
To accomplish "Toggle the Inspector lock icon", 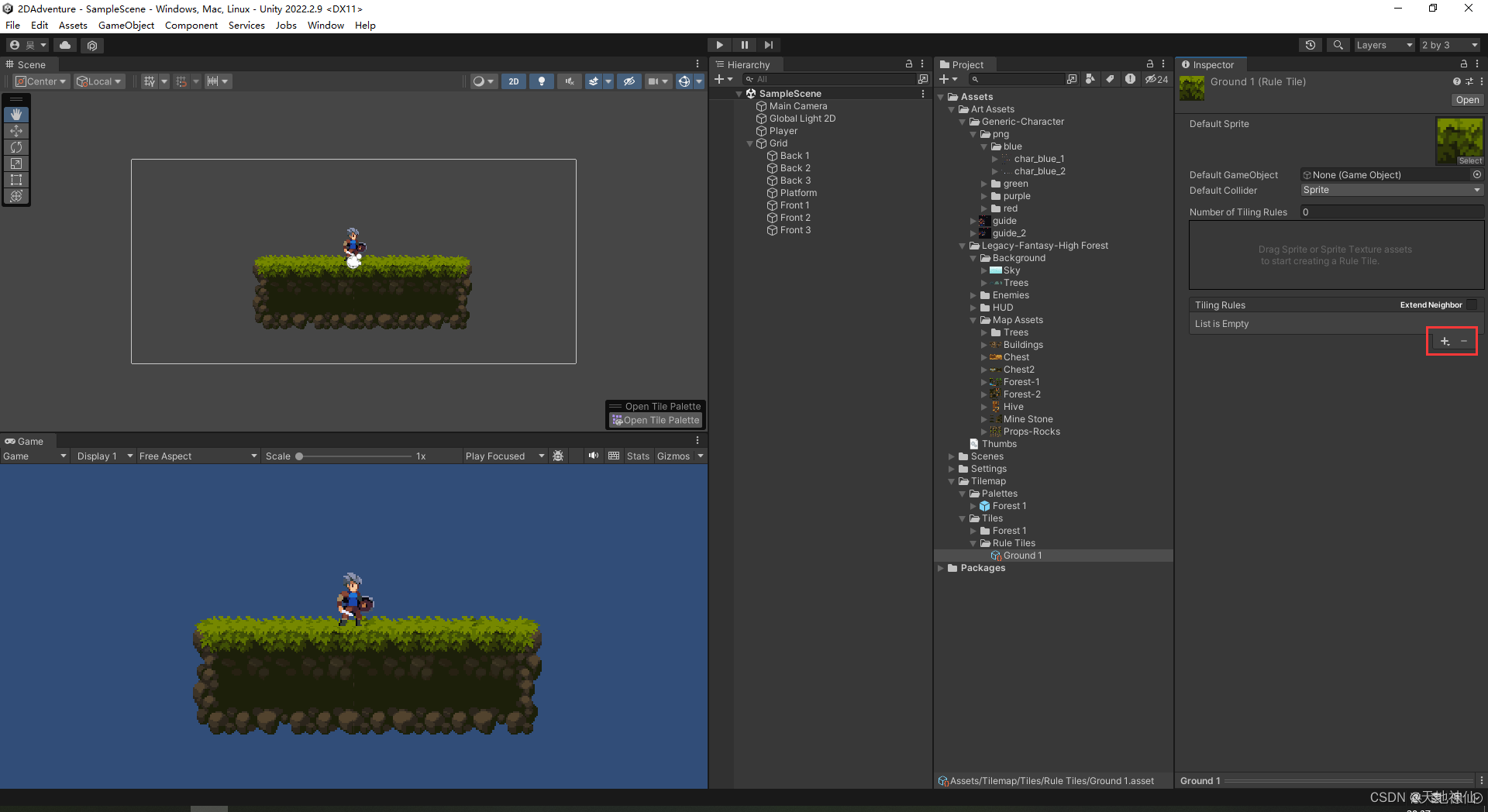I will coord(1464,64).
